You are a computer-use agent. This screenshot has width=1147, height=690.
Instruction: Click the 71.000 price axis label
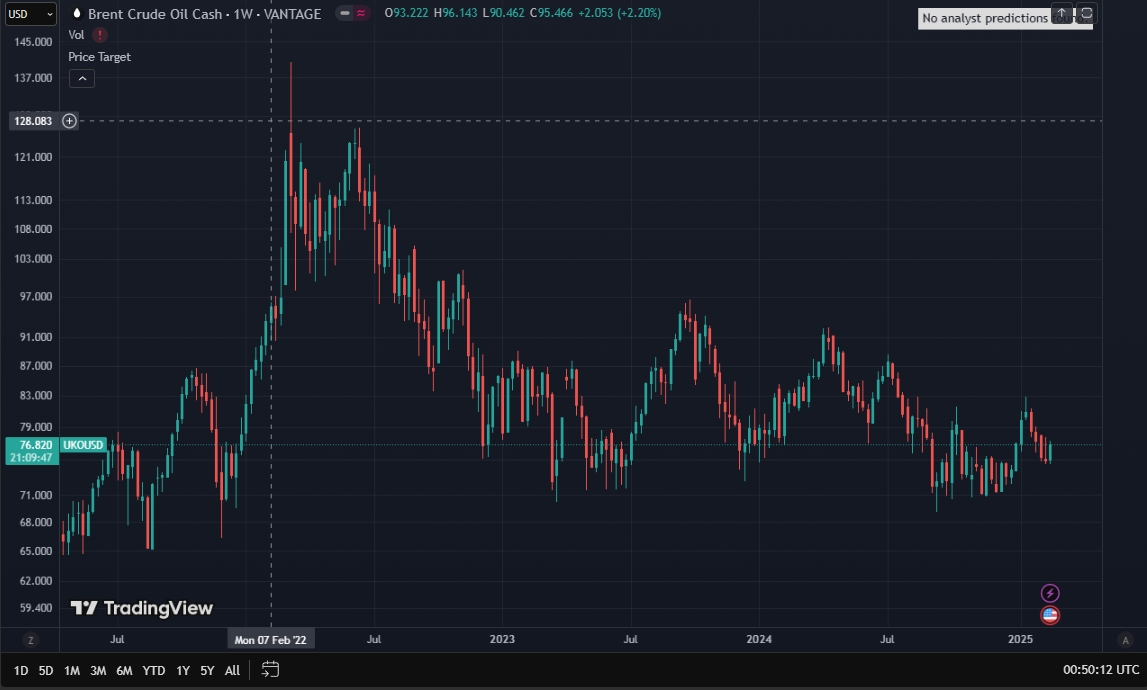point(36,495)
